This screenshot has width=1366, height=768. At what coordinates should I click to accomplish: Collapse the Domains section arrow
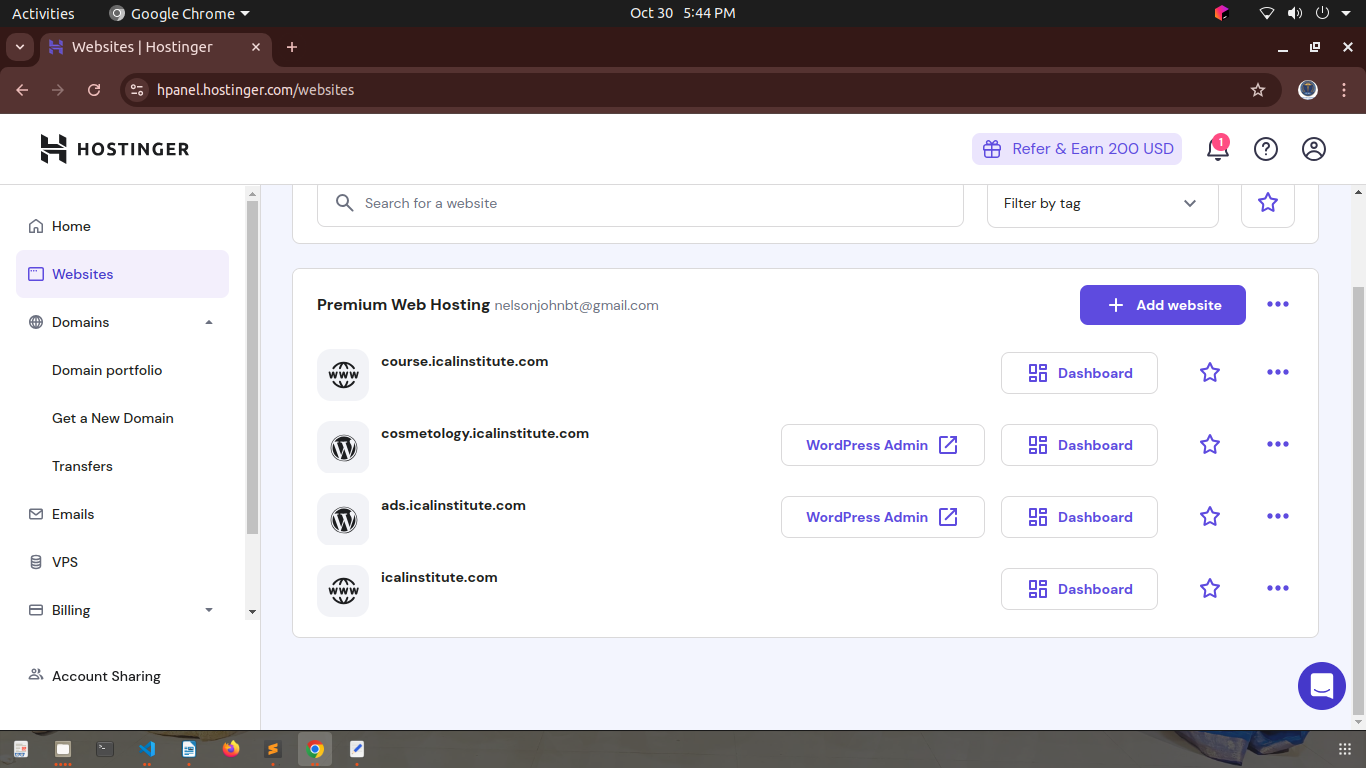209,322
